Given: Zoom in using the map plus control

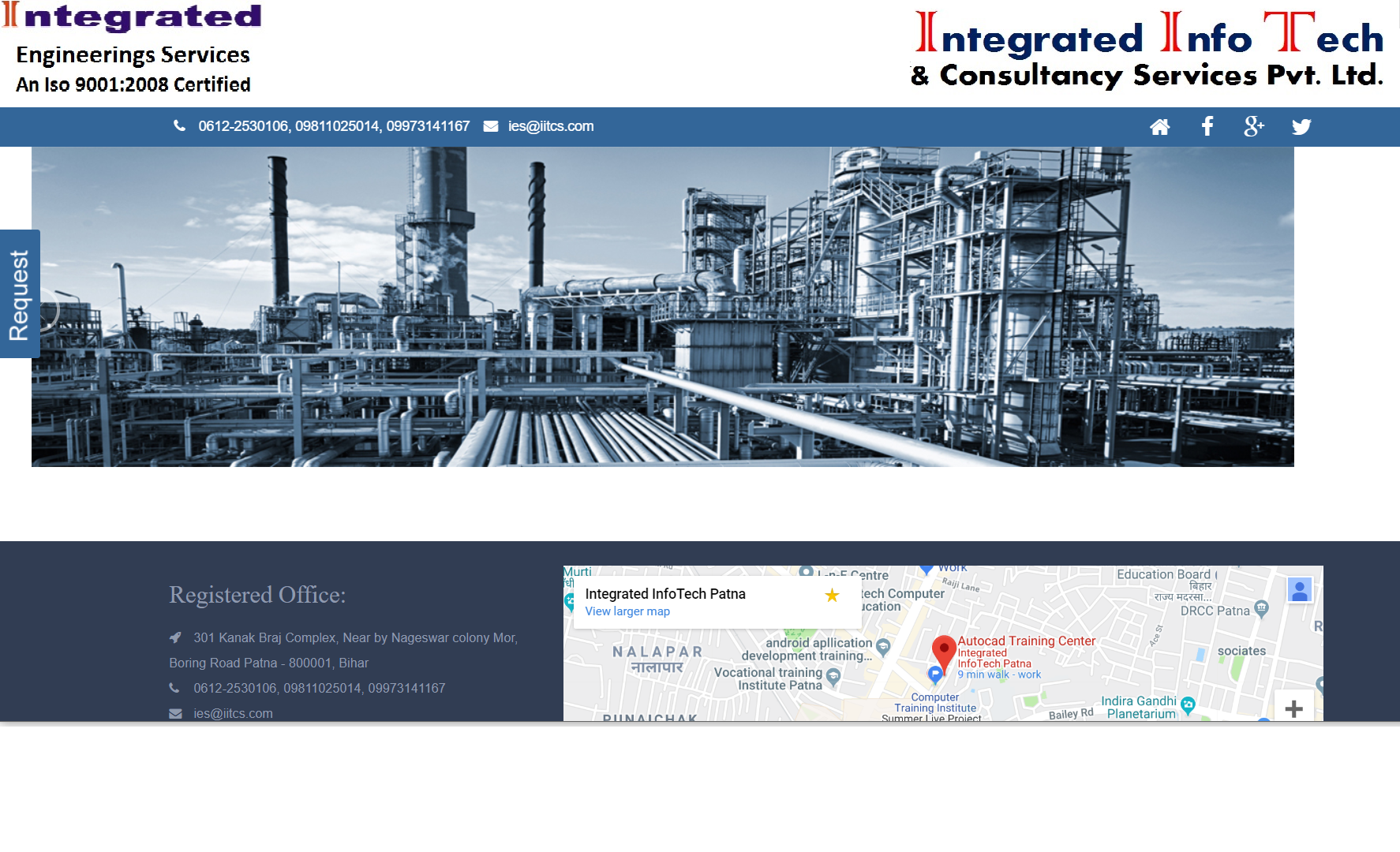Looking at the screenshot, I should 1295,708.
